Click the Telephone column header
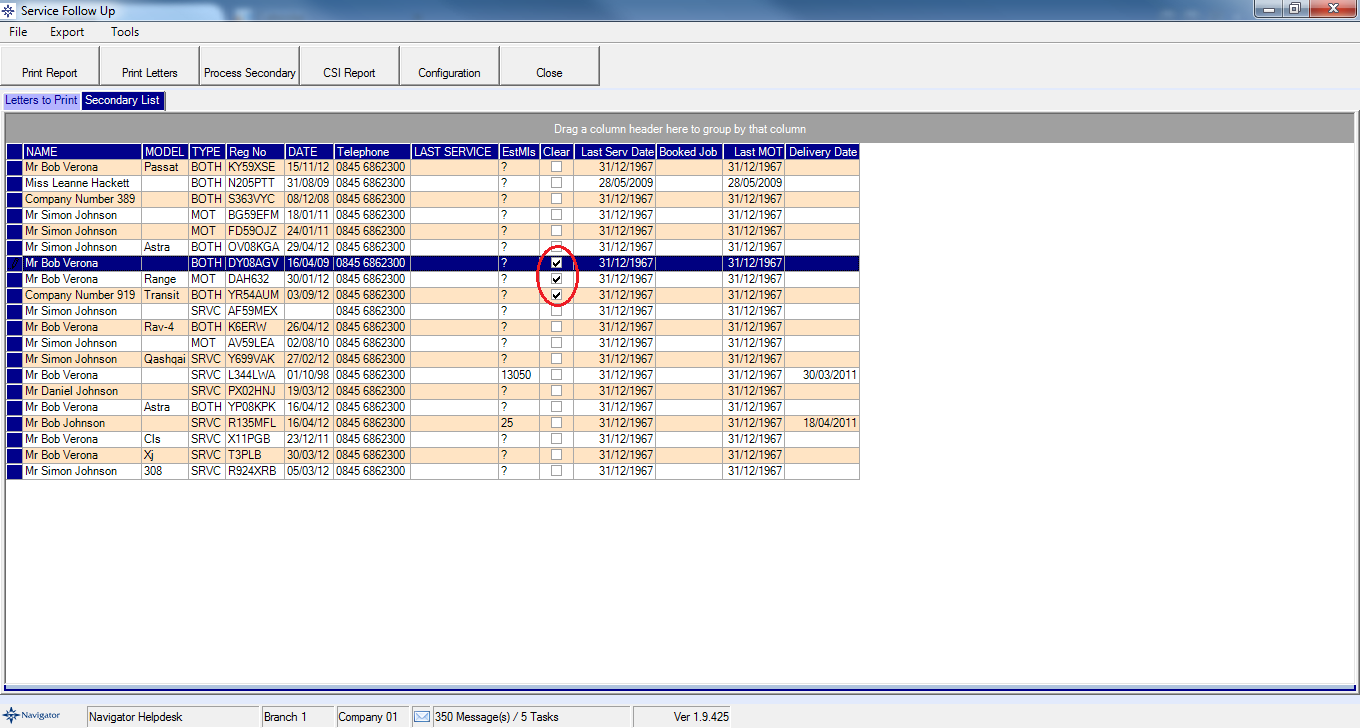This screenshot has width=1360, height=728. 372,152
